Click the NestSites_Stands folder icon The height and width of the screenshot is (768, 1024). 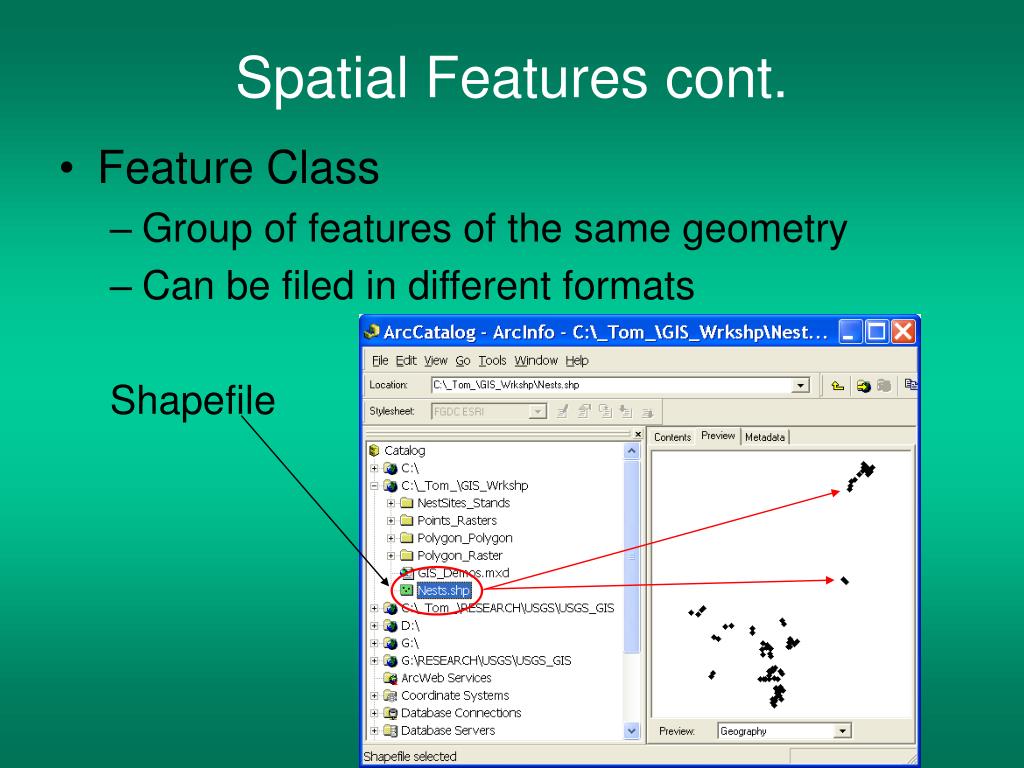pos(407,503)
